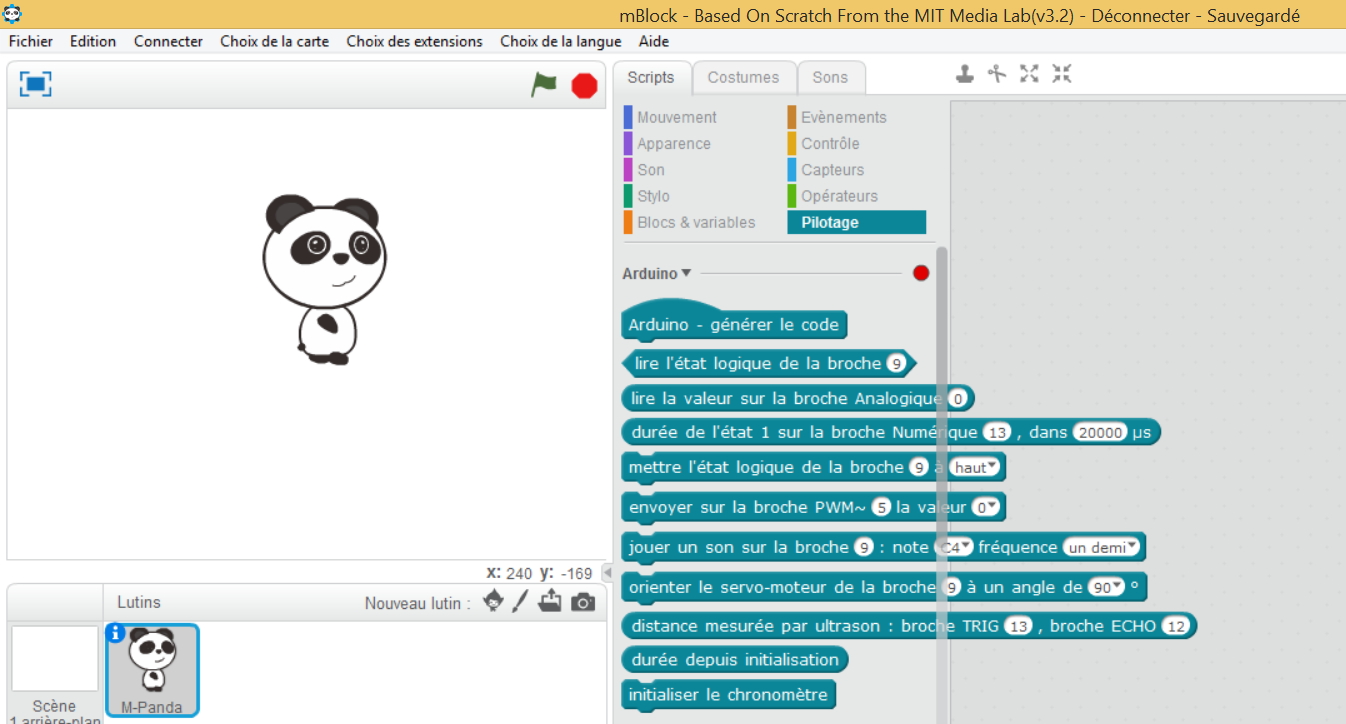
Task: Paint a new sprite with brush icon
Action: (520, 602)
